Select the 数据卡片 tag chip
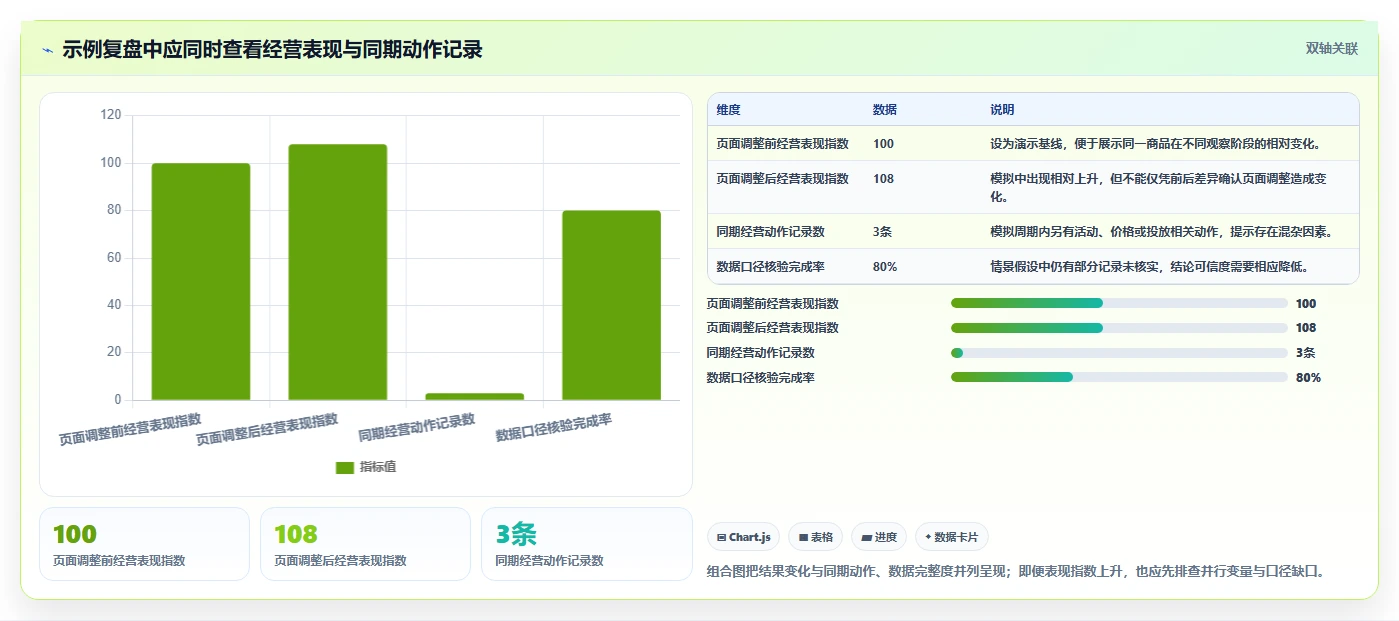 pos(952,537)
